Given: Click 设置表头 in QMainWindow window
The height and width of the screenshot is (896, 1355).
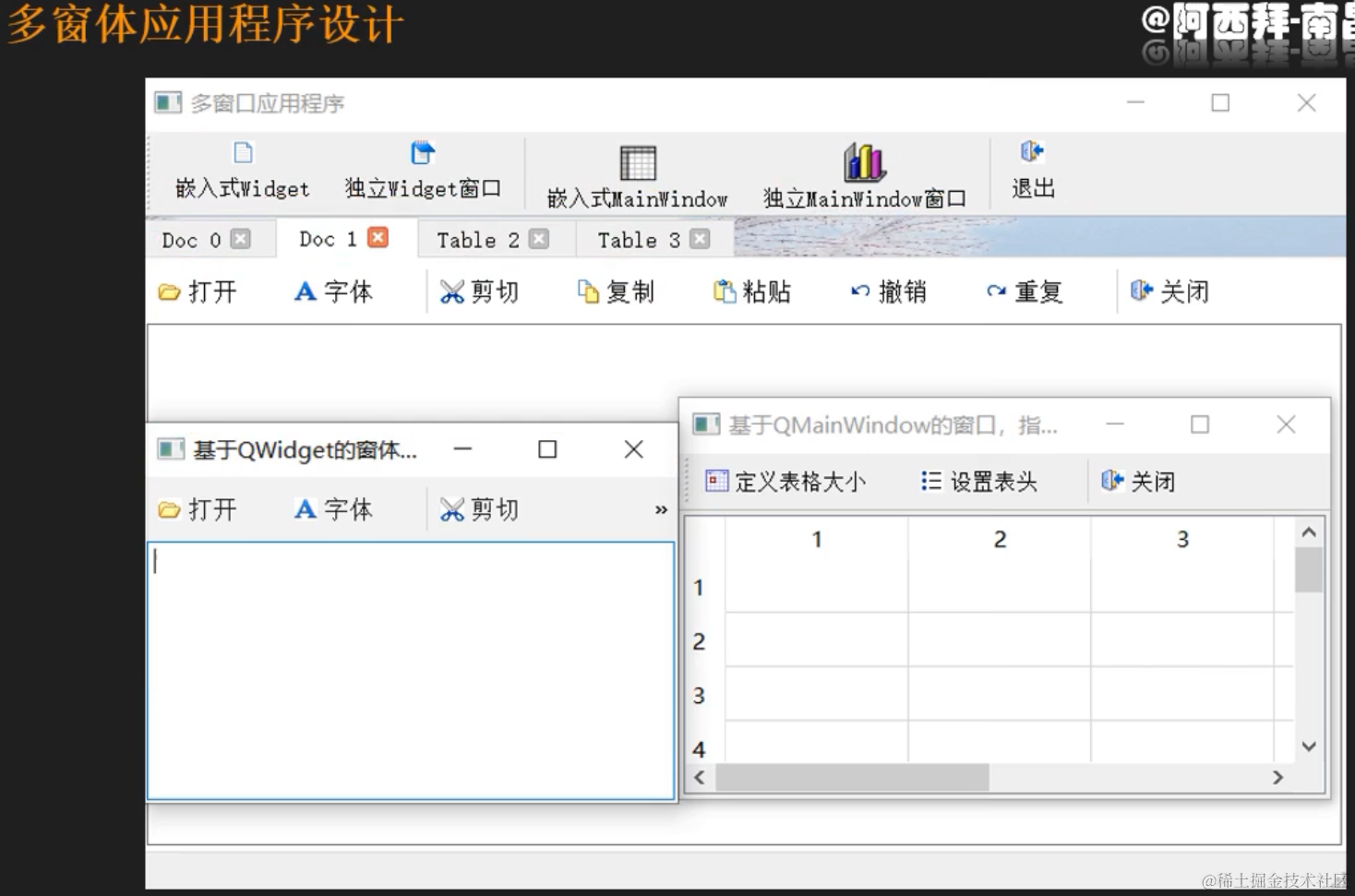Looking at the screenshot, I should tap(979, 481).
